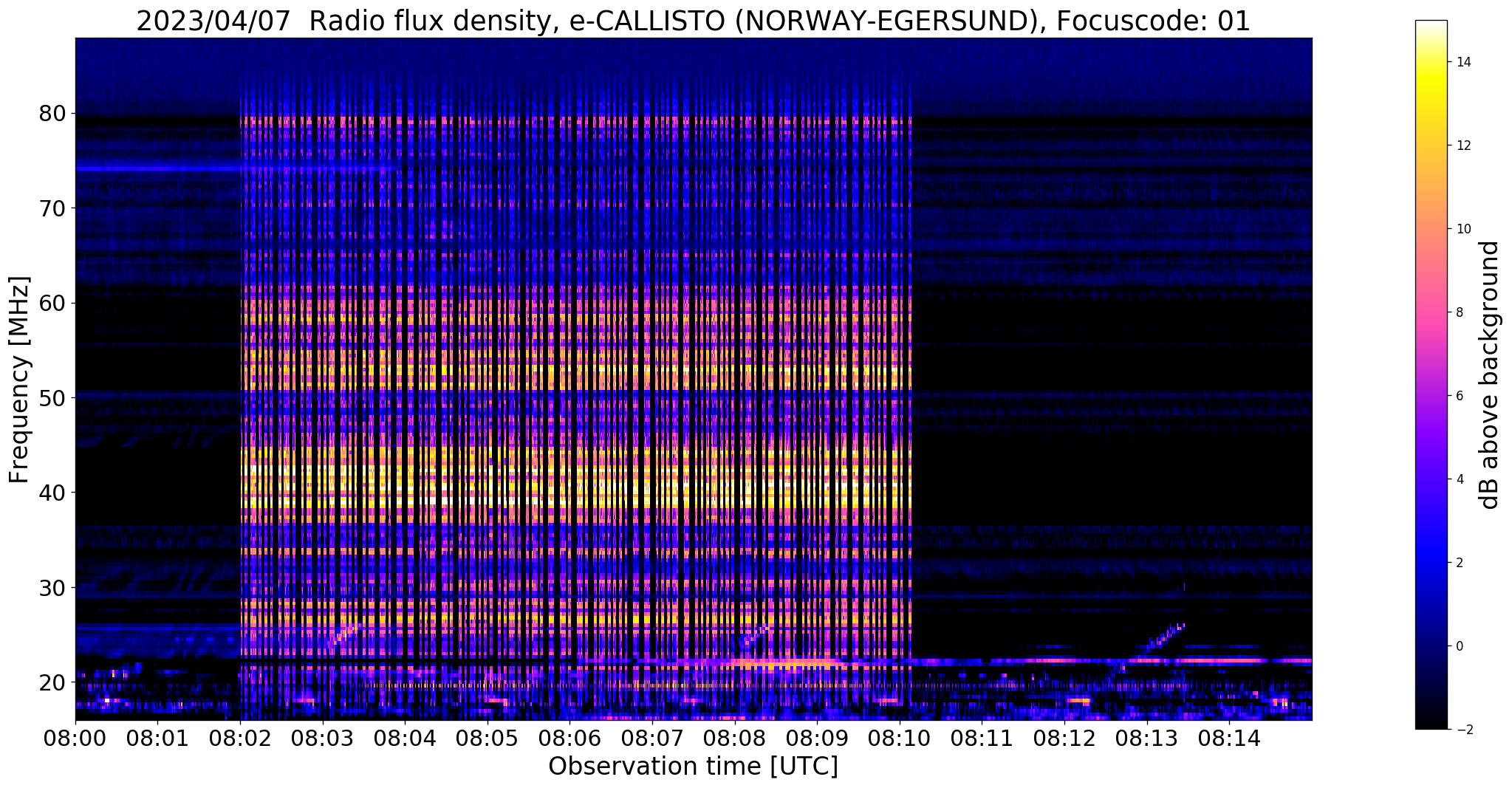The height and width of the screenshot is (788, 1512).
Task: Click the 08:00 time tick label
Action: tap(75, 738)
